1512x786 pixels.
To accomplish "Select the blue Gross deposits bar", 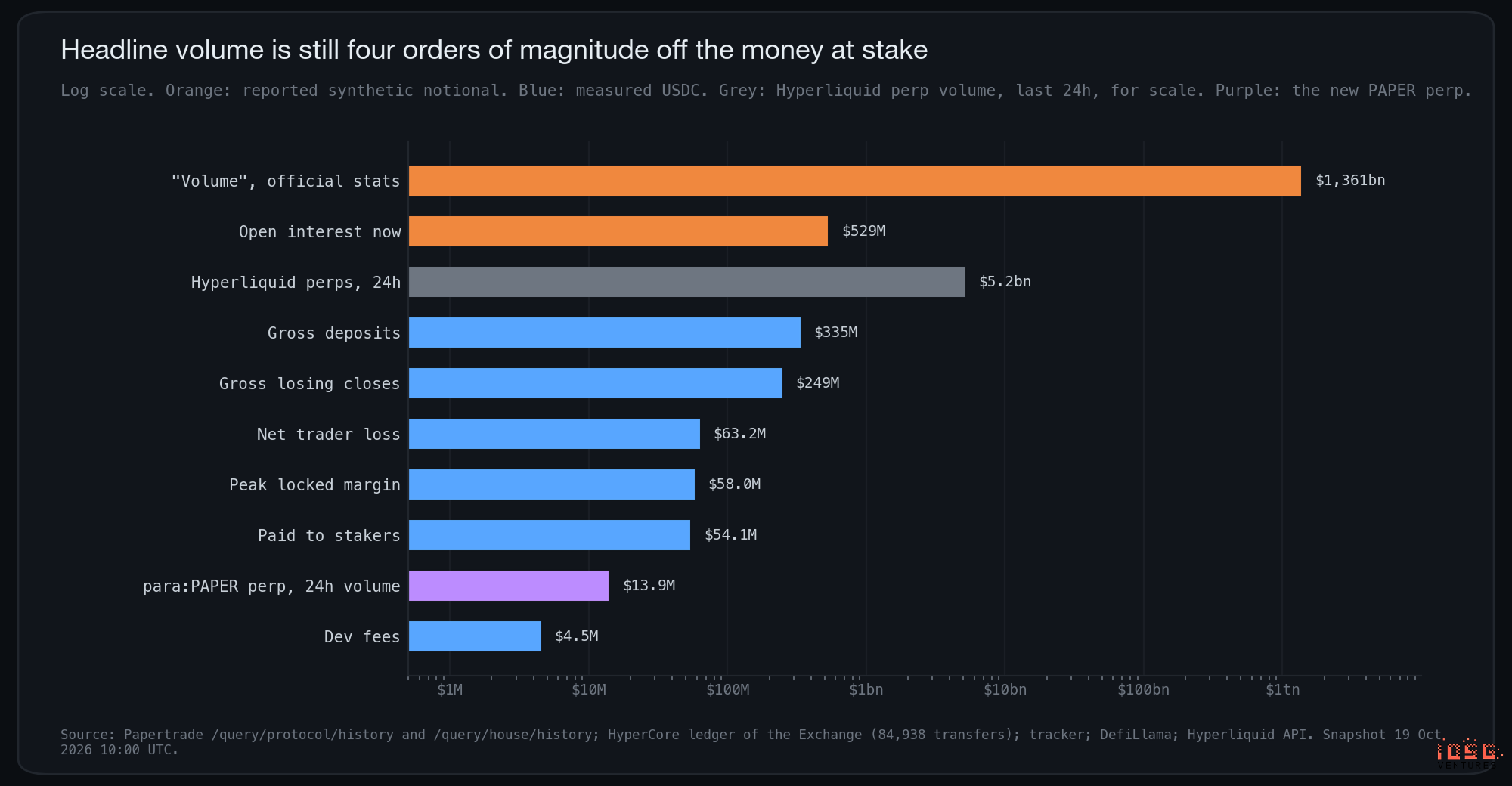I will (x=605, y=333).
